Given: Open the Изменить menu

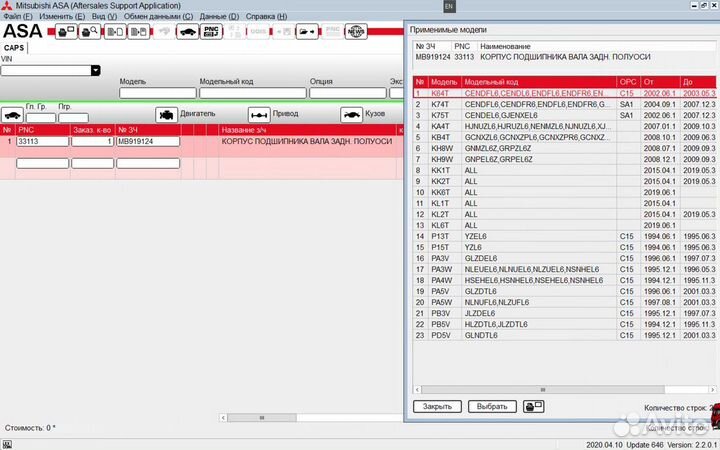Looking at the screenshot, I should (62, 16).
